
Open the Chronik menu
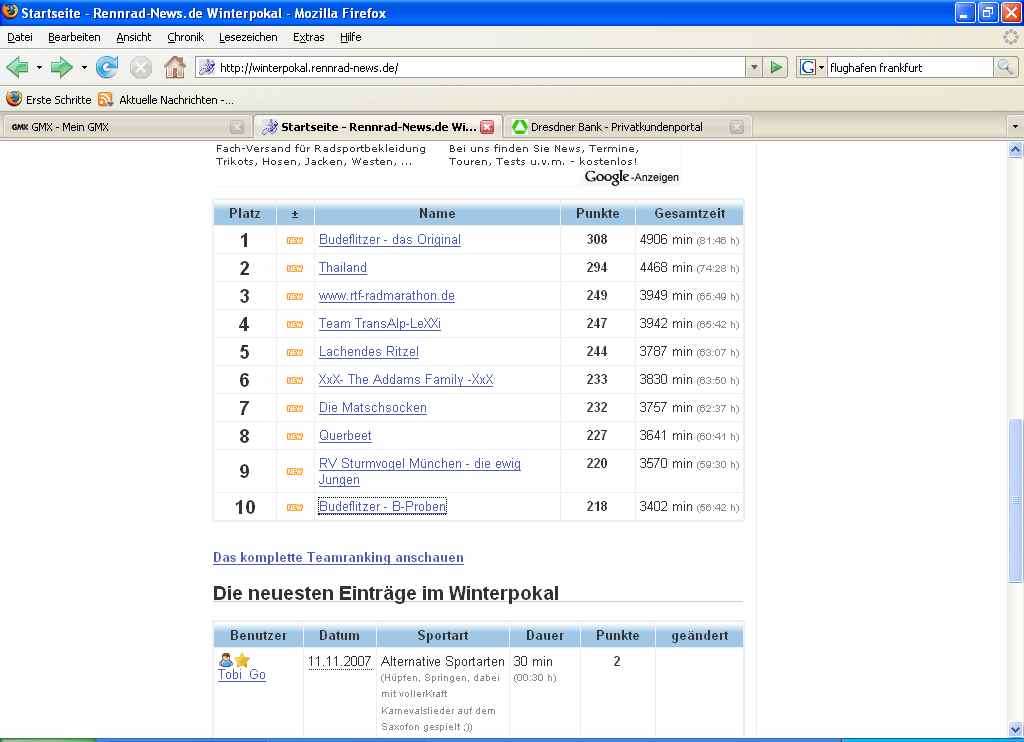pos(185,37)
